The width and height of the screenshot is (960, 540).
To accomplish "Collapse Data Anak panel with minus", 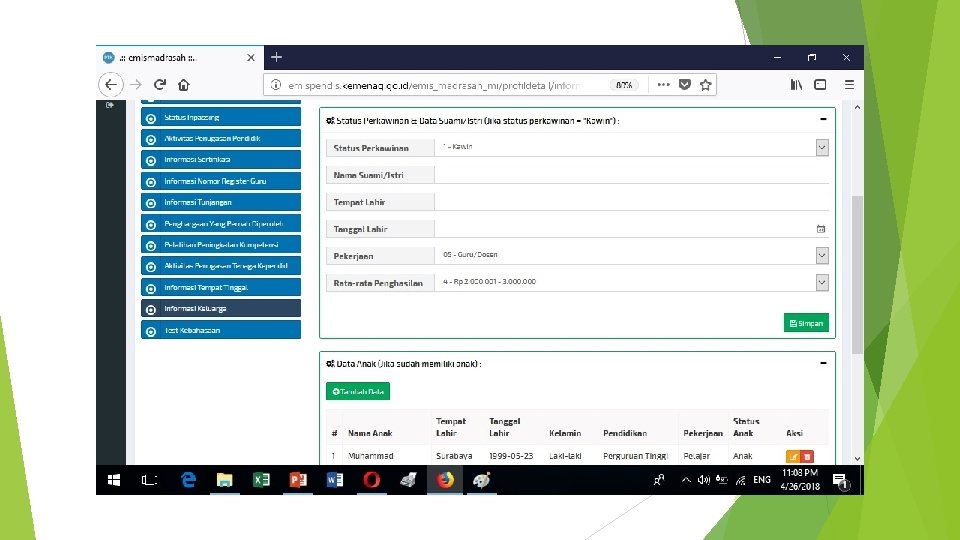I will coord(823,362).
